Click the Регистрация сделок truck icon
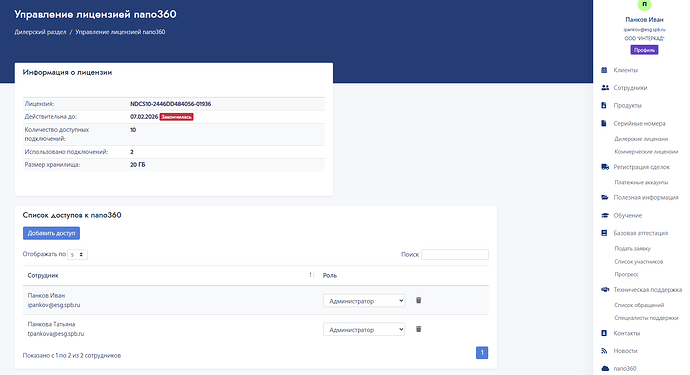690x375 pixels. click(605, 167)
